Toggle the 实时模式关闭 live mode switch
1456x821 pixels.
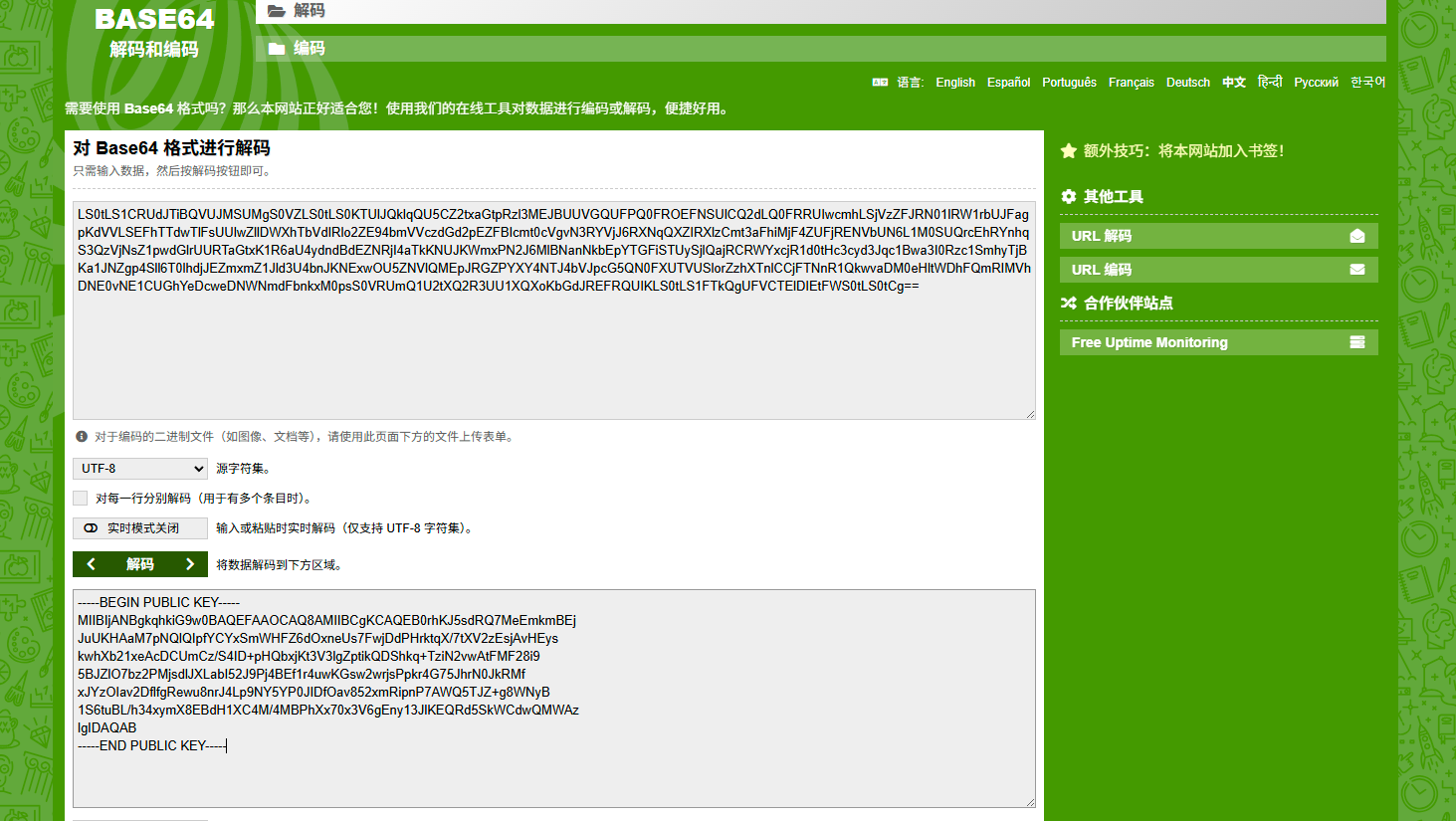140,528
